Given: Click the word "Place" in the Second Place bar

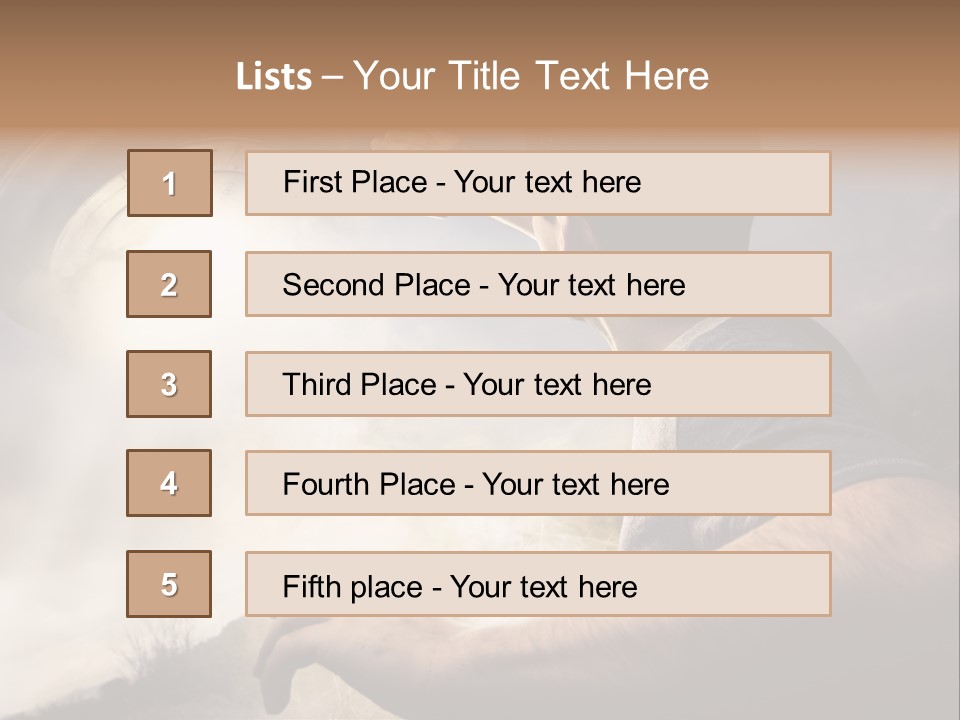Looking at the screenshot, I should pos(430,285).
